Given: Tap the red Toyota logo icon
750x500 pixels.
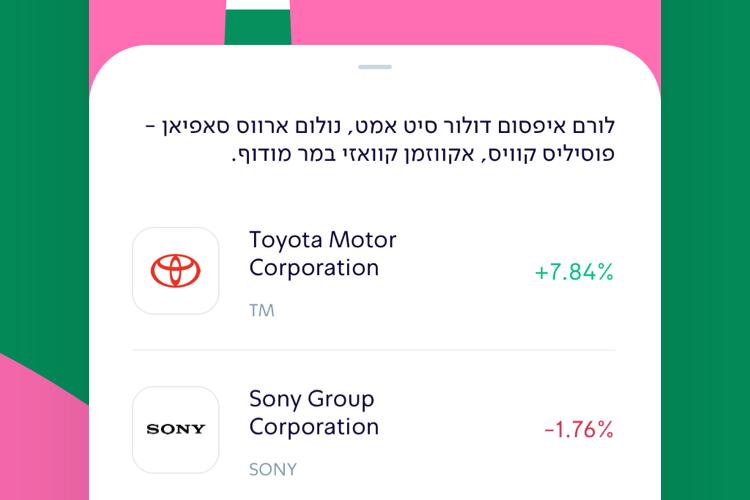Looking at the screenshot, I should click(176, 271).
